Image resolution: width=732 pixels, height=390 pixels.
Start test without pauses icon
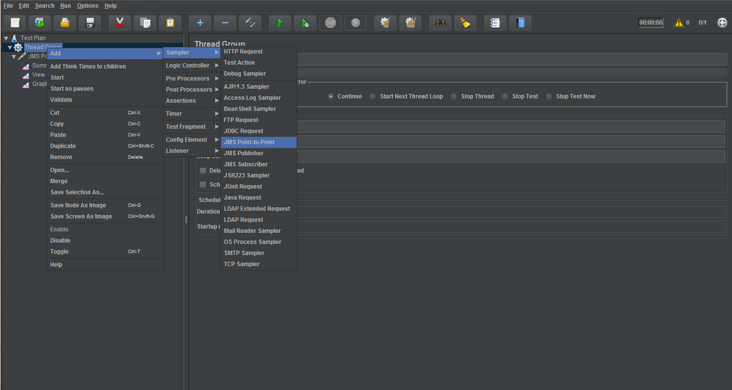(x=305, y=23)
